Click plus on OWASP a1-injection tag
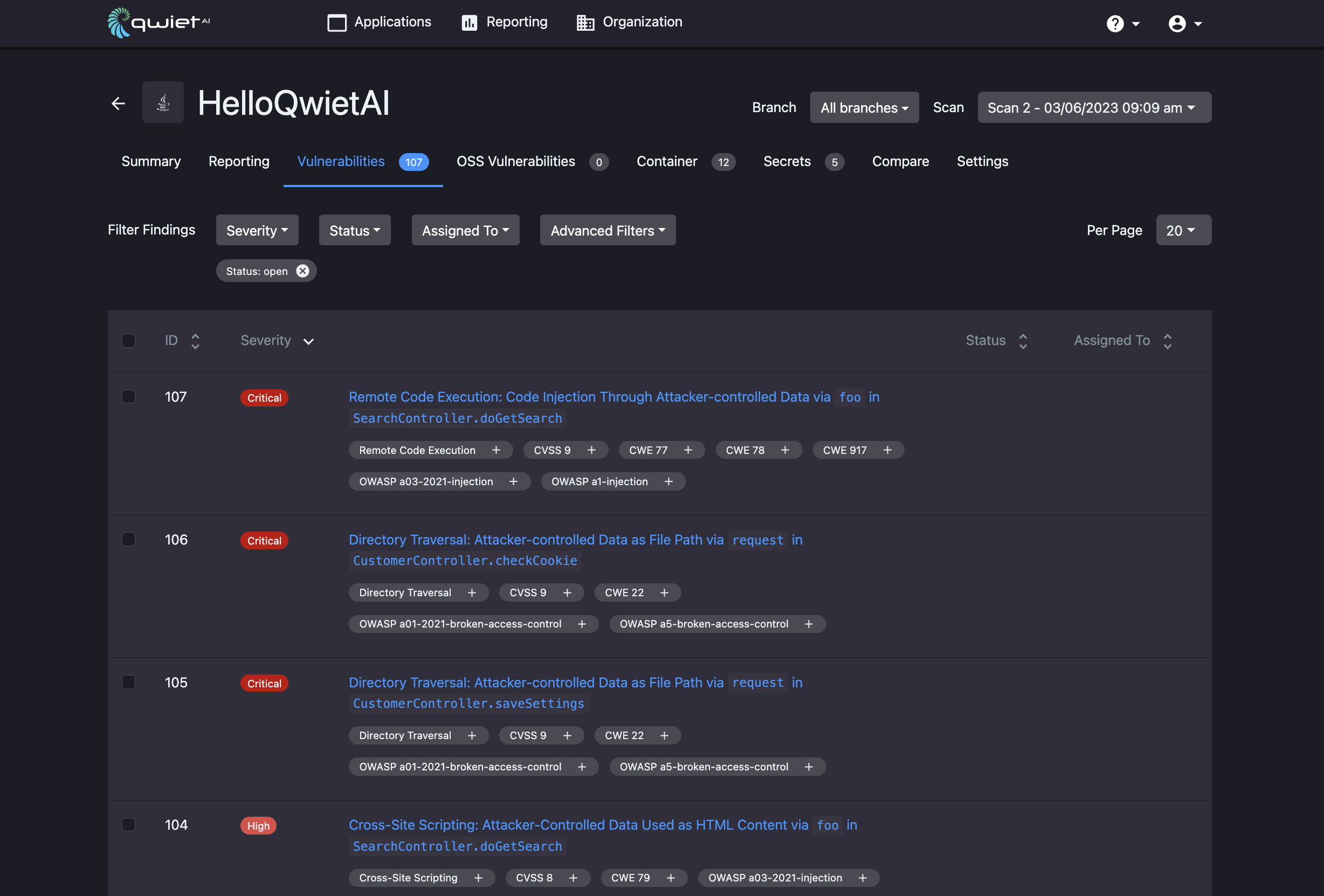The image size is (1324, 896). click(x=669, y=481)
